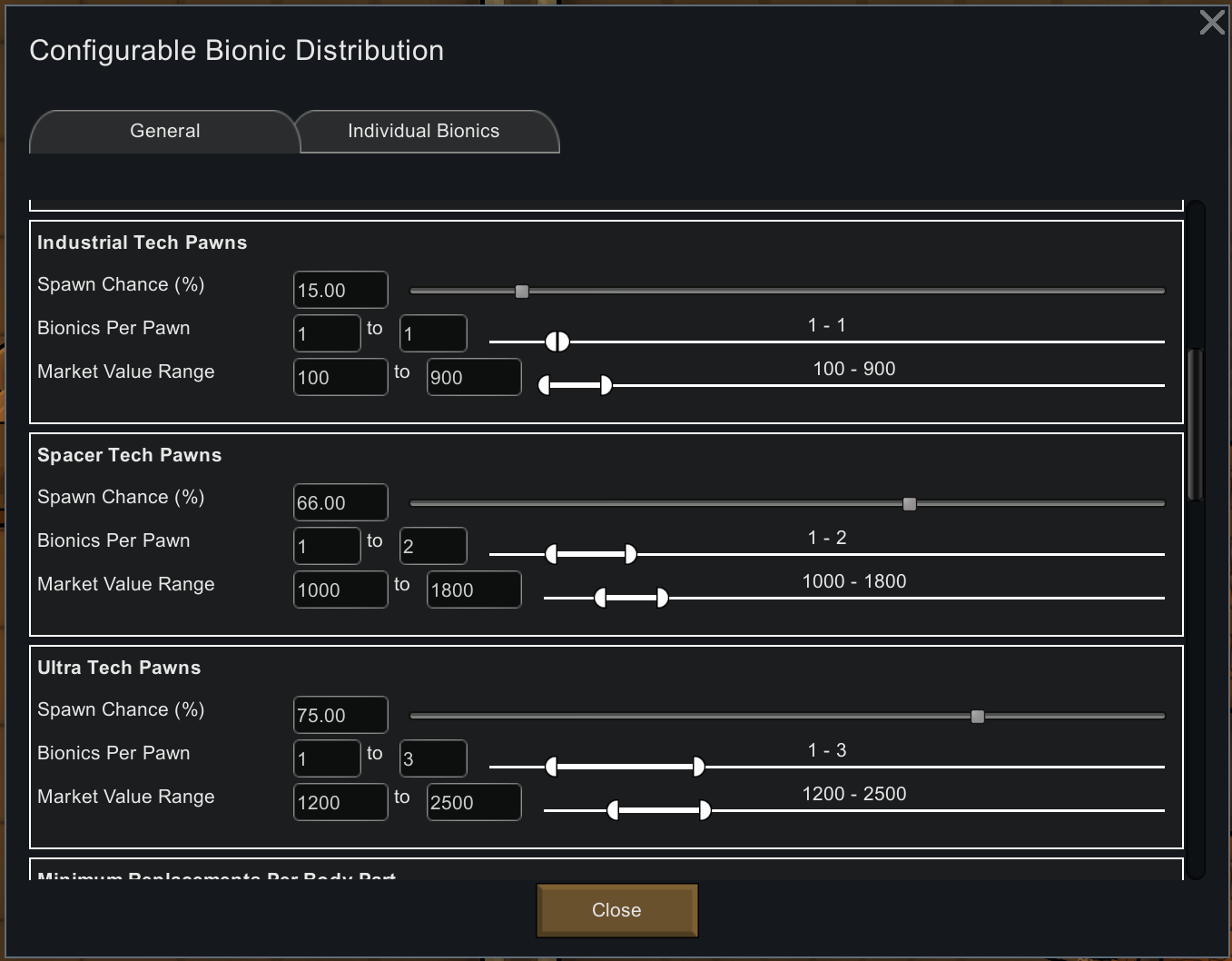Click Spacer Bionics Per Pawn maximum field 2
The width and height of the screenshot is (1232, 961).
click(x=434, y=546)
